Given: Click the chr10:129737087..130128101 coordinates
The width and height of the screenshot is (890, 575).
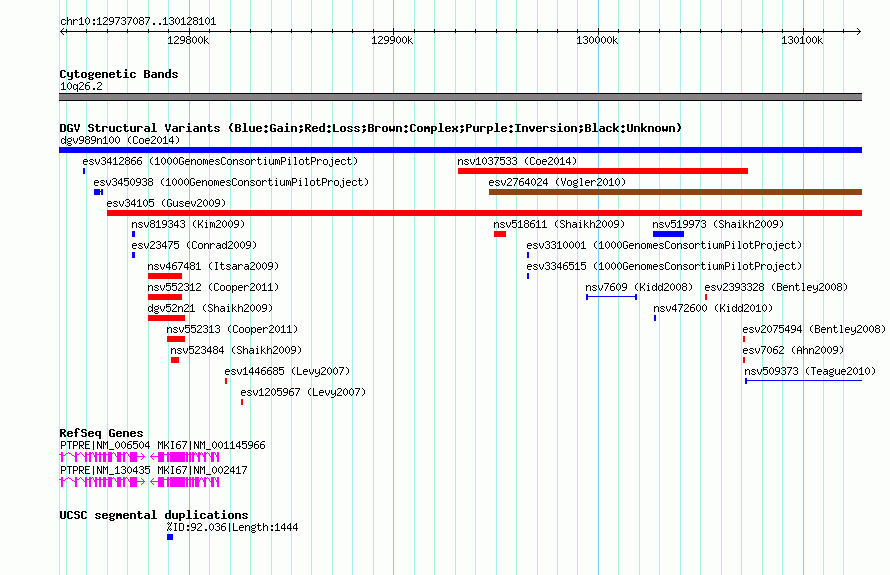Looking at the screenshot, I should click(x=138, y=22).
